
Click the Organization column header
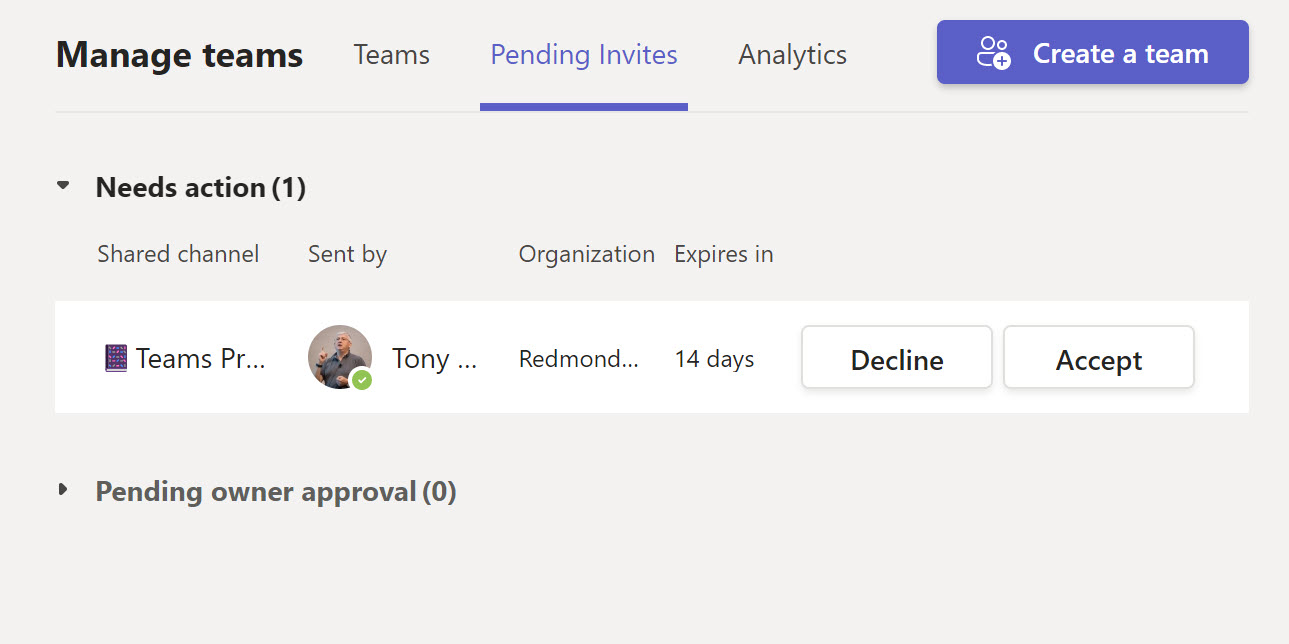586,253
